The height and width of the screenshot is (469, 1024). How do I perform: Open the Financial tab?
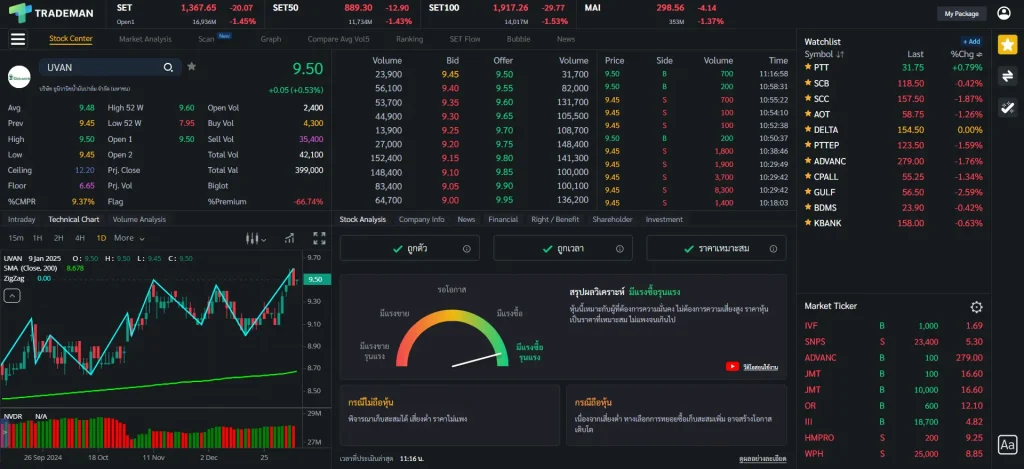tap(503, 219)
